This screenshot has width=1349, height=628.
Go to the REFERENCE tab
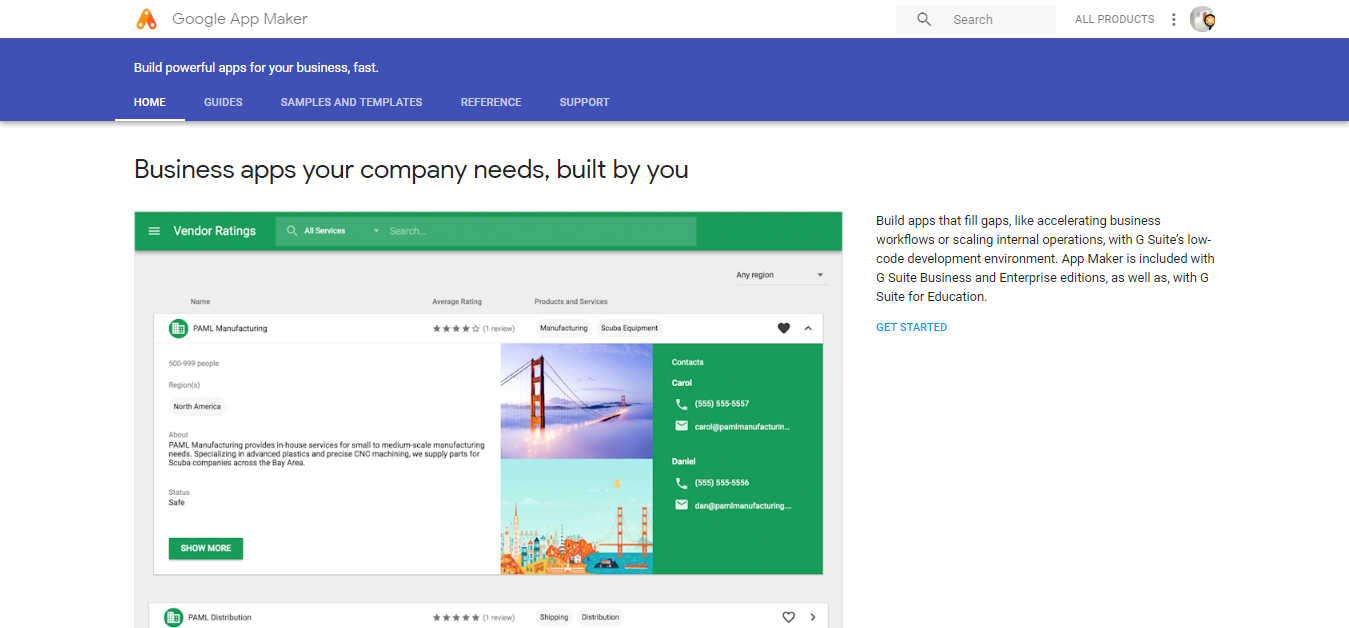tap(491, 102)
